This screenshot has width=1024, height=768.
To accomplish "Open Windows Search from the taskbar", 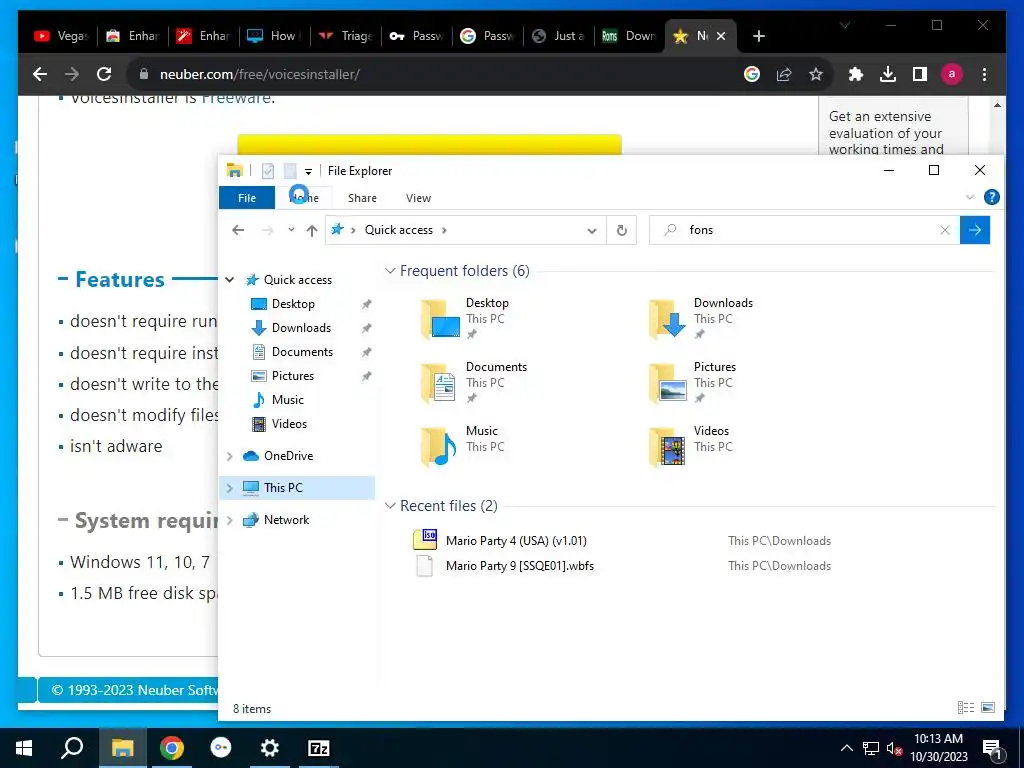I will click(72, 748).
